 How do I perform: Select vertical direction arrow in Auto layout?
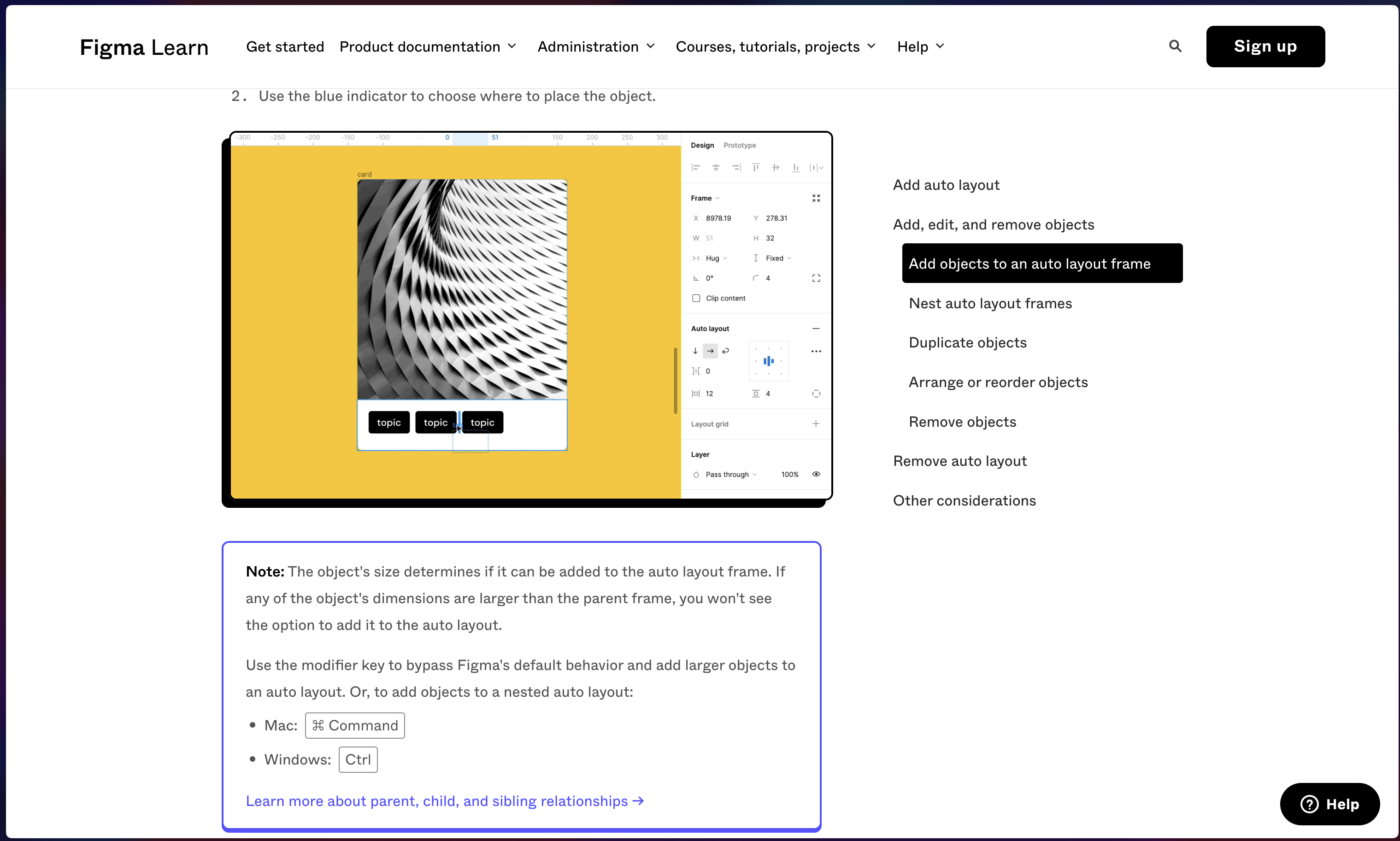point(695,351)
